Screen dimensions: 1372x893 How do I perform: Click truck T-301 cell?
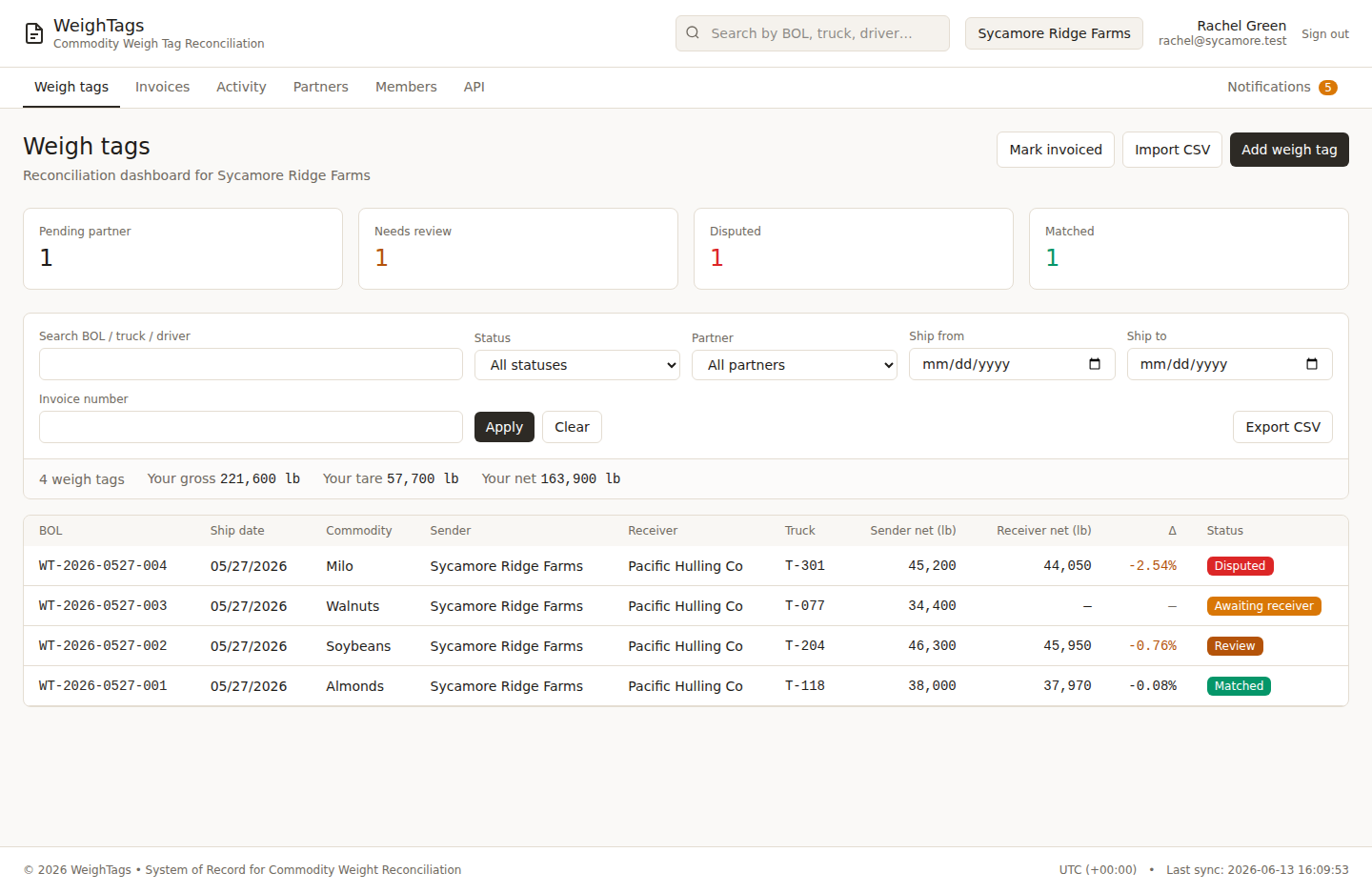tap(805, 566)
